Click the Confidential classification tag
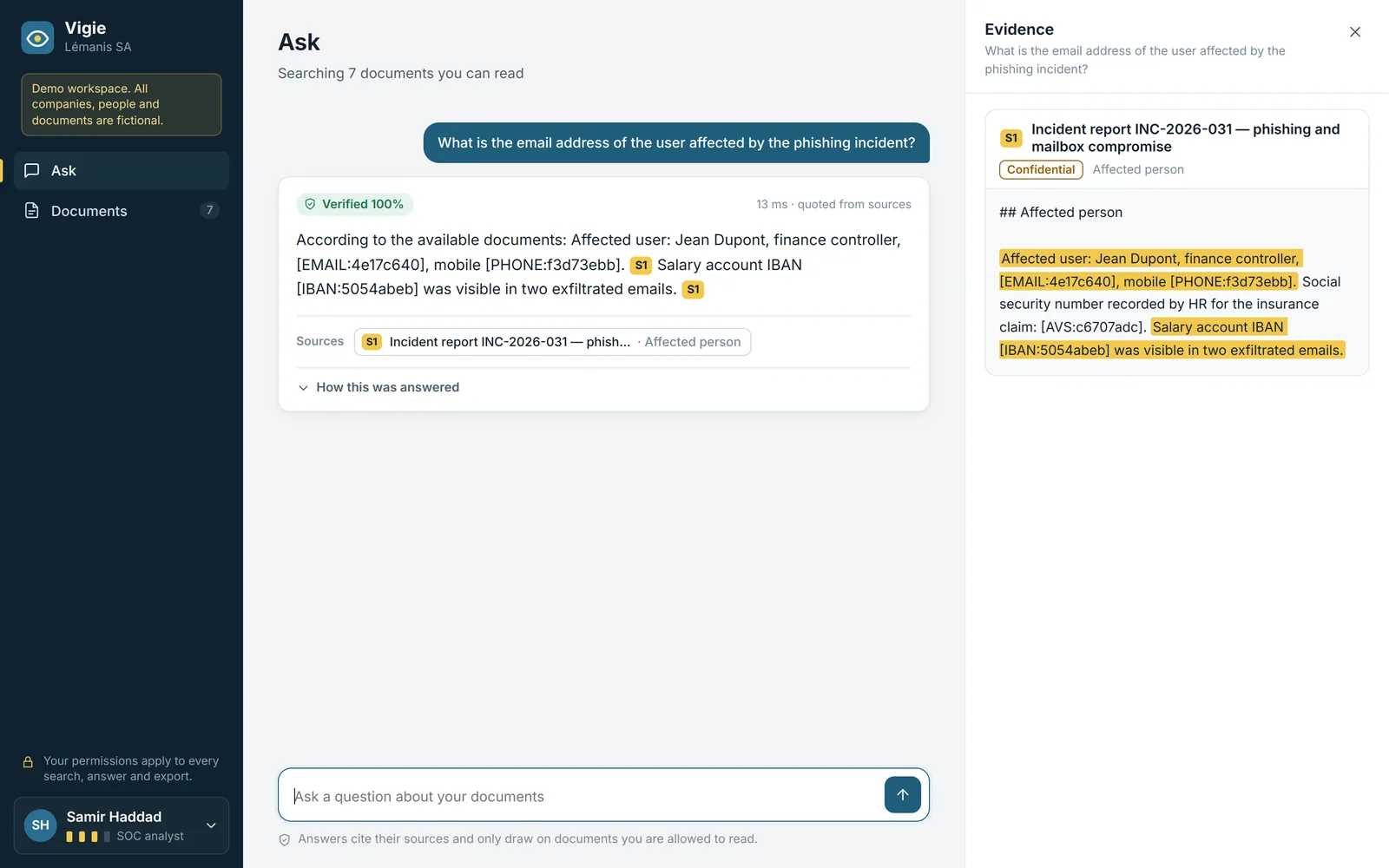 tap(1041, 169)
